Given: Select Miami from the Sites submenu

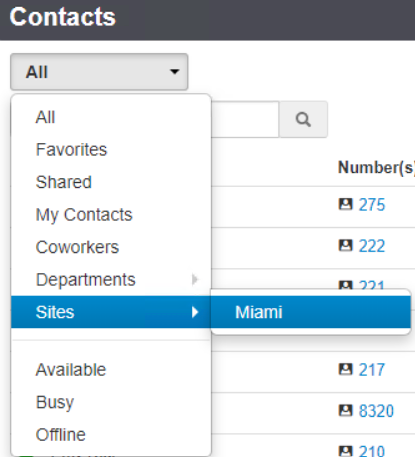Looking at the screenshot, I should click(311, 312).
